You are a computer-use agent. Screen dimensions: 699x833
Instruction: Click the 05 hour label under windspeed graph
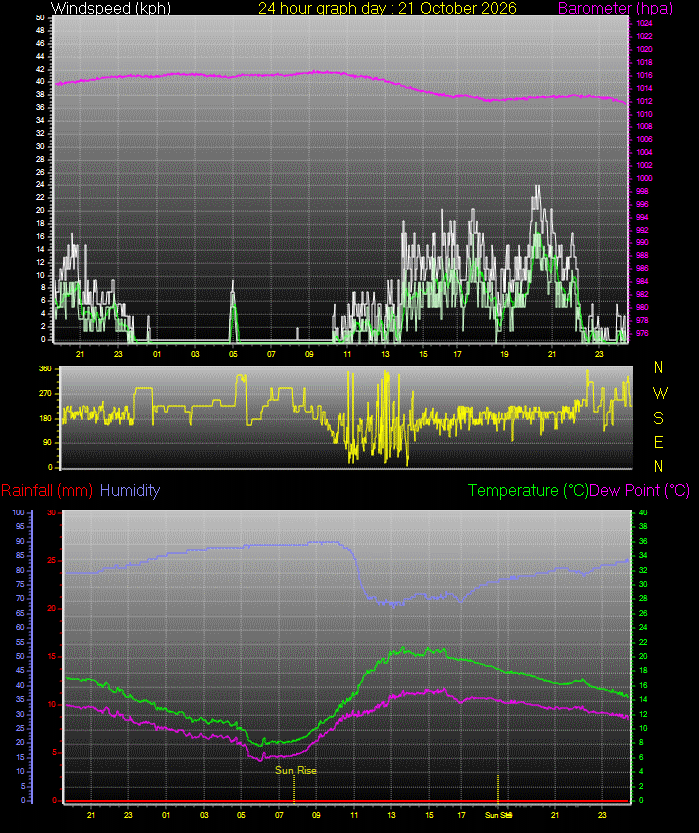click(233, 354)
